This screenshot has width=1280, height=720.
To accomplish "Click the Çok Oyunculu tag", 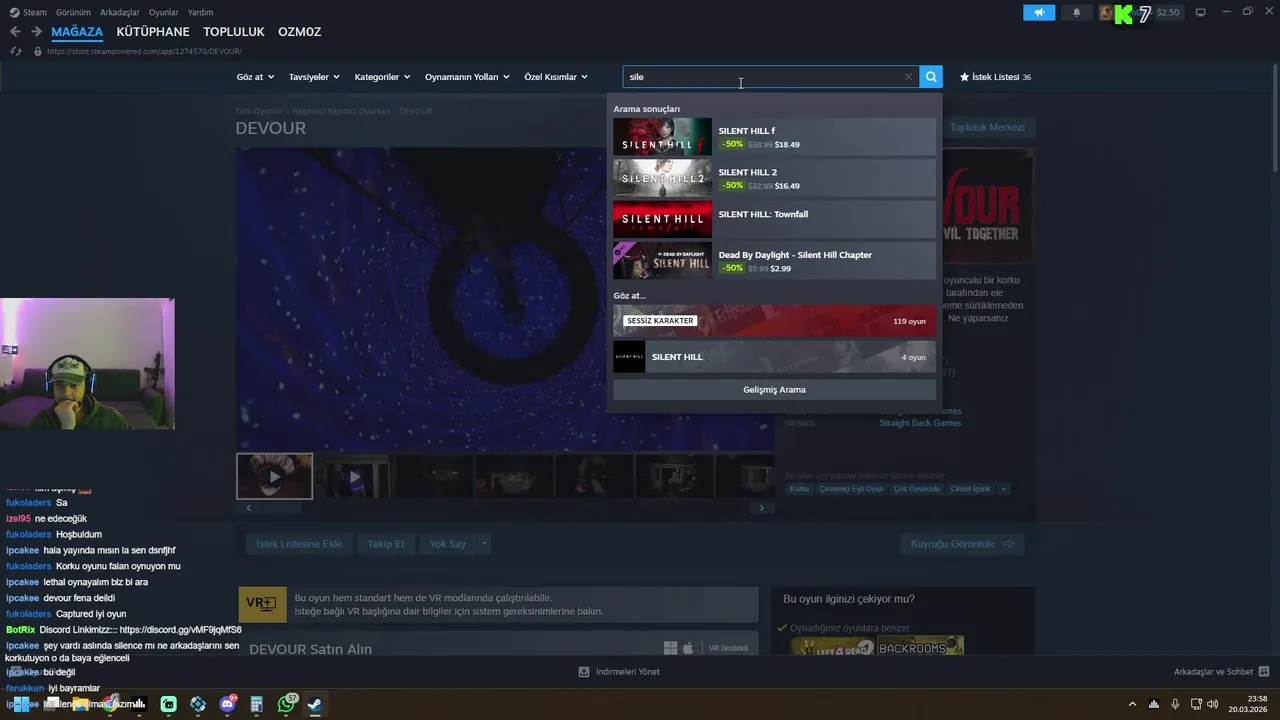I will 917,489.
